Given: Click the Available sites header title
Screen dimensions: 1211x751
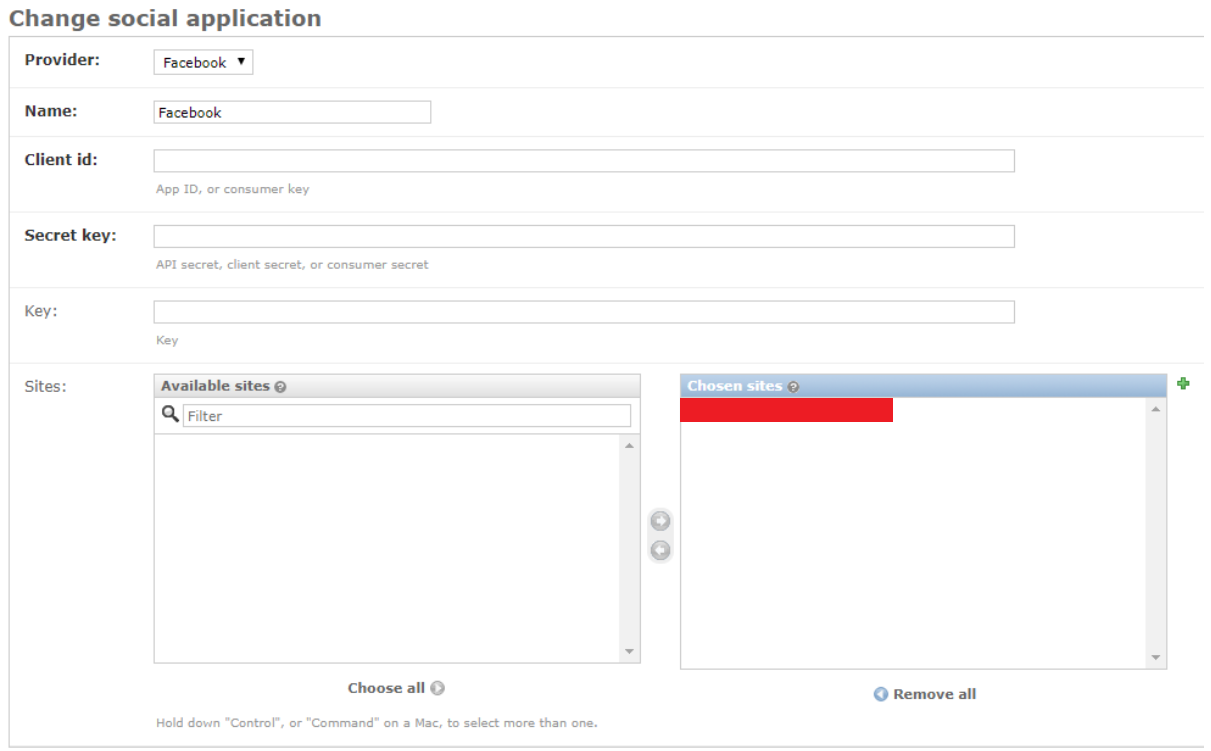Looking at the screenshot, I should coord(215,386).
